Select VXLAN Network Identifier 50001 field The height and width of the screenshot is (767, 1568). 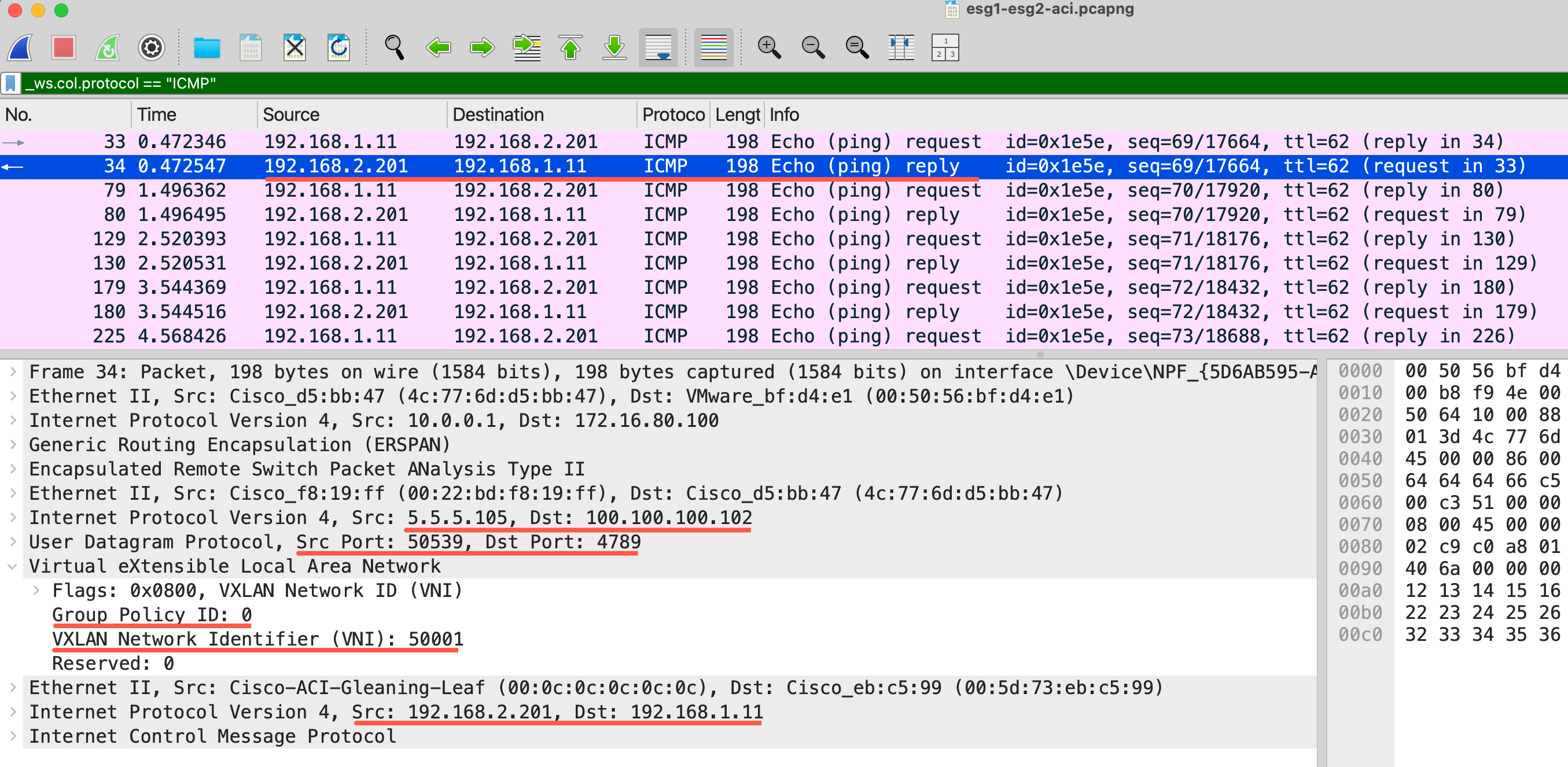coord(257,639)
